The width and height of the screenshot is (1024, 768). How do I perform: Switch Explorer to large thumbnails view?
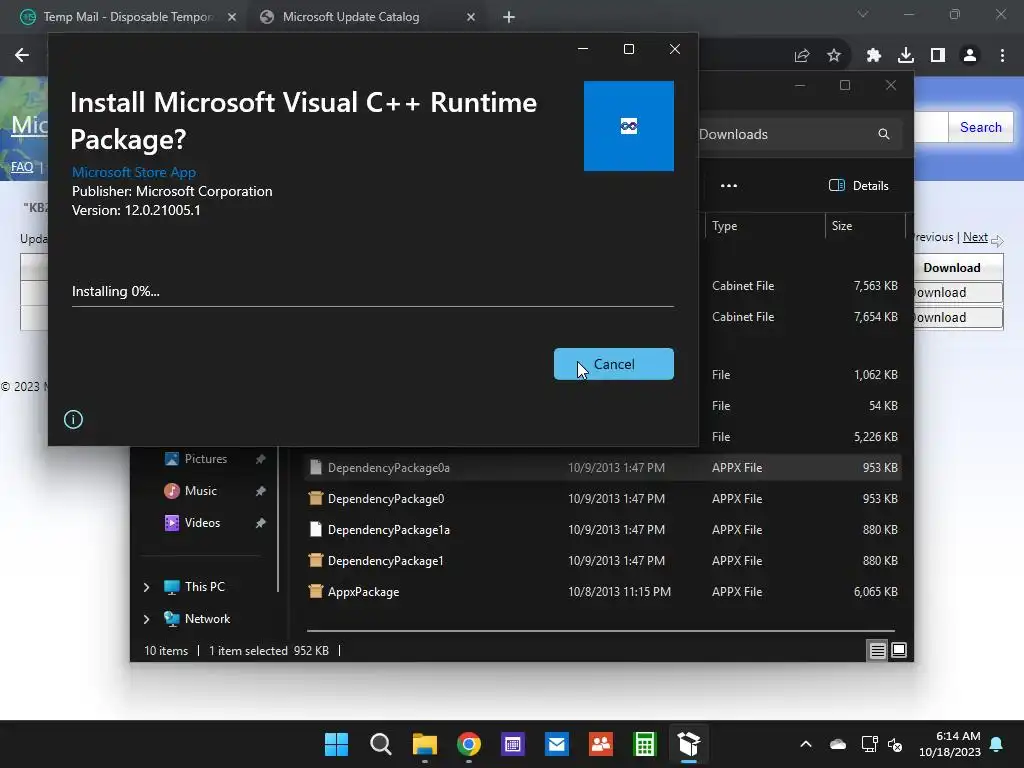[x=899, y=650]
